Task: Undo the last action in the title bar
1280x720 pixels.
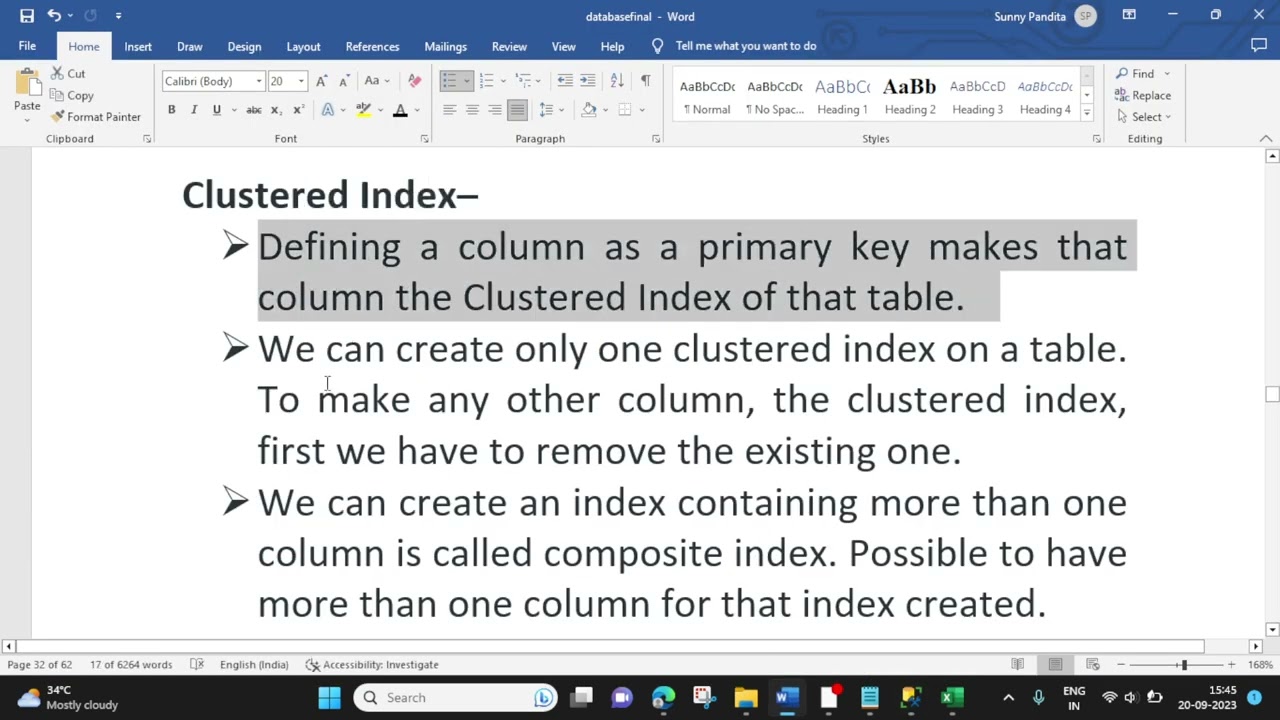Action: point(54,16)
